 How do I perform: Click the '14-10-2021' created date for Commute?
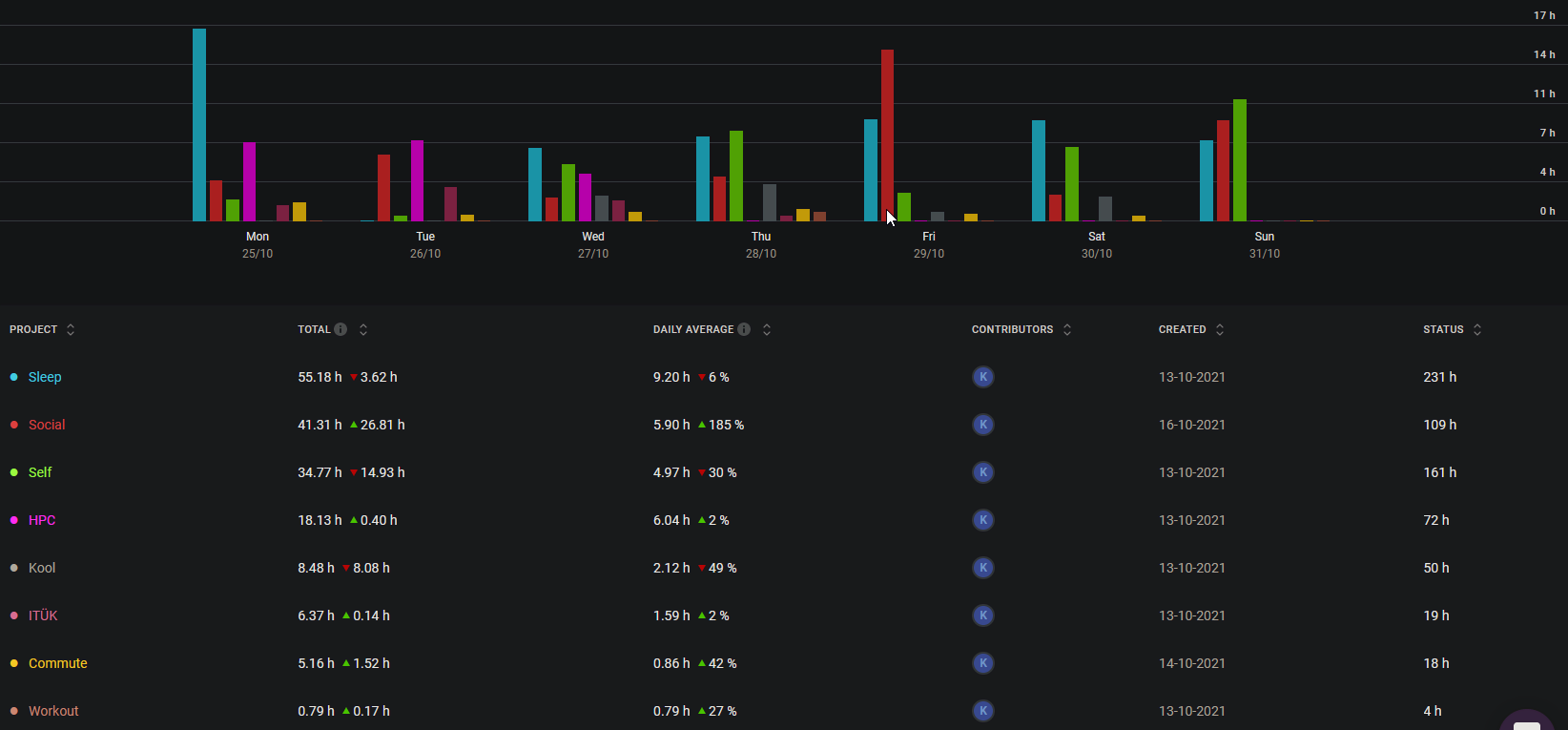(x=1192, y=663)
